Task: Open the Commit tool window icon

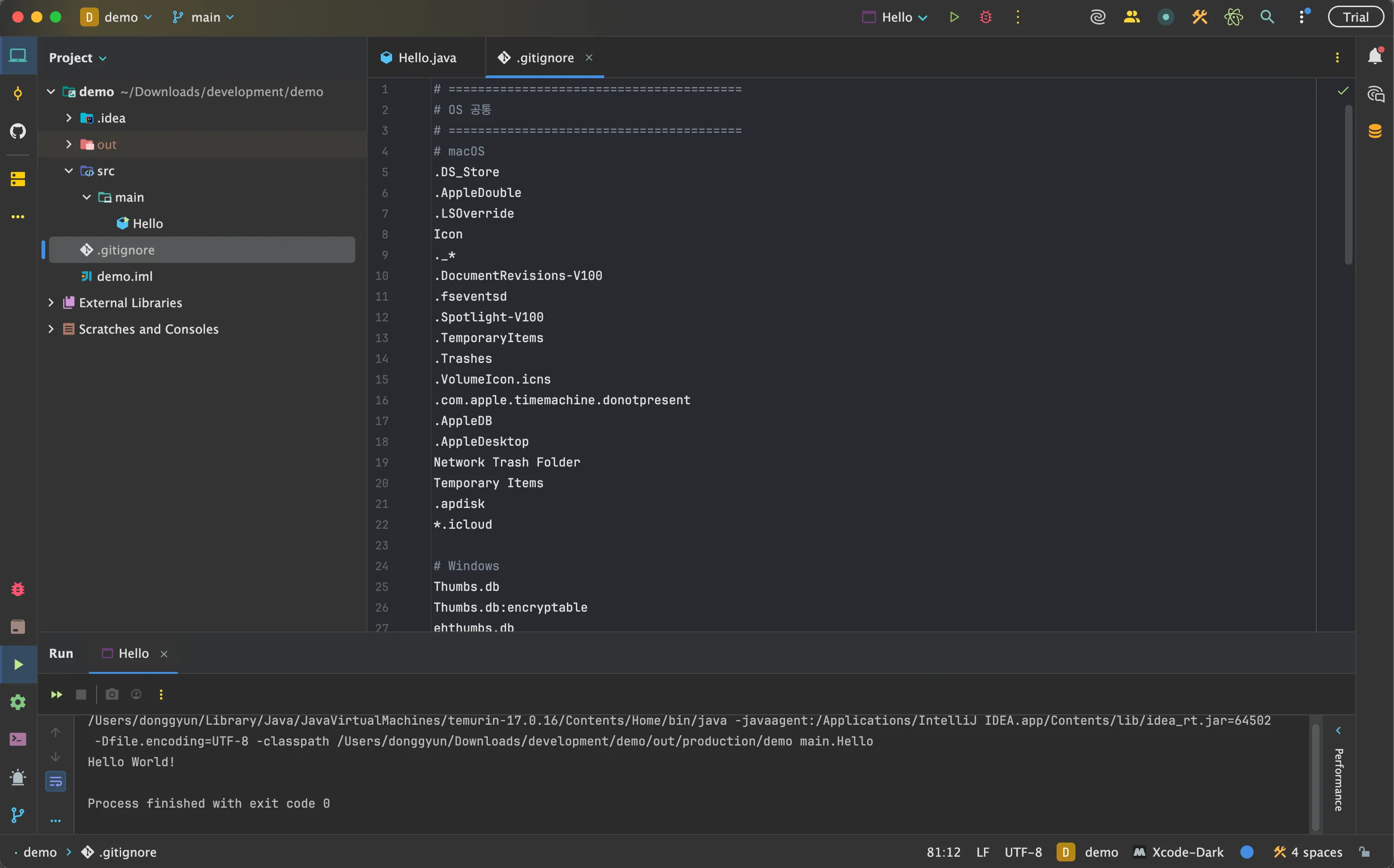Action: 18,94
